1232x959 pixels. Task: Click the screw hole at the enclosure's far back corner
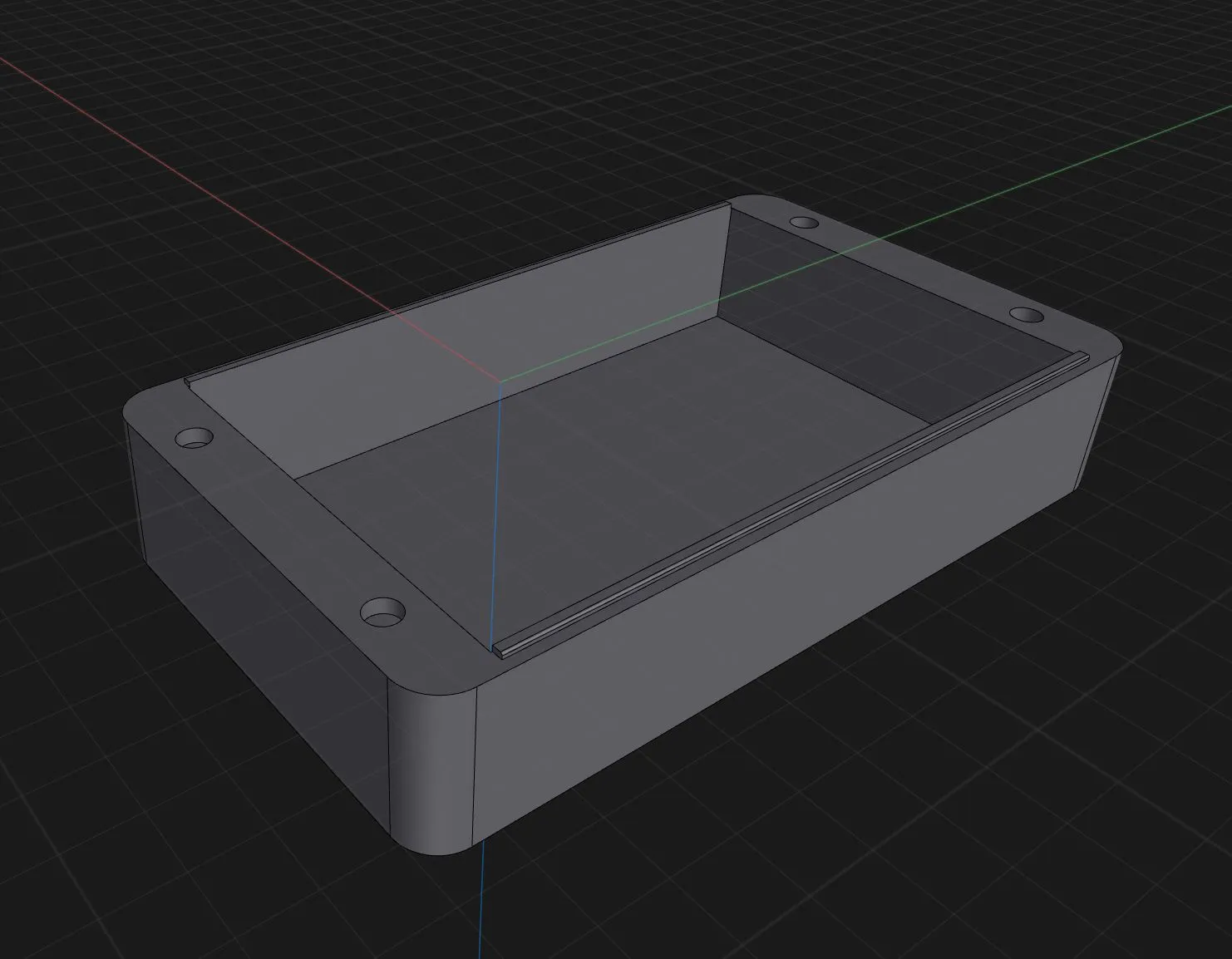coord(804,223)
